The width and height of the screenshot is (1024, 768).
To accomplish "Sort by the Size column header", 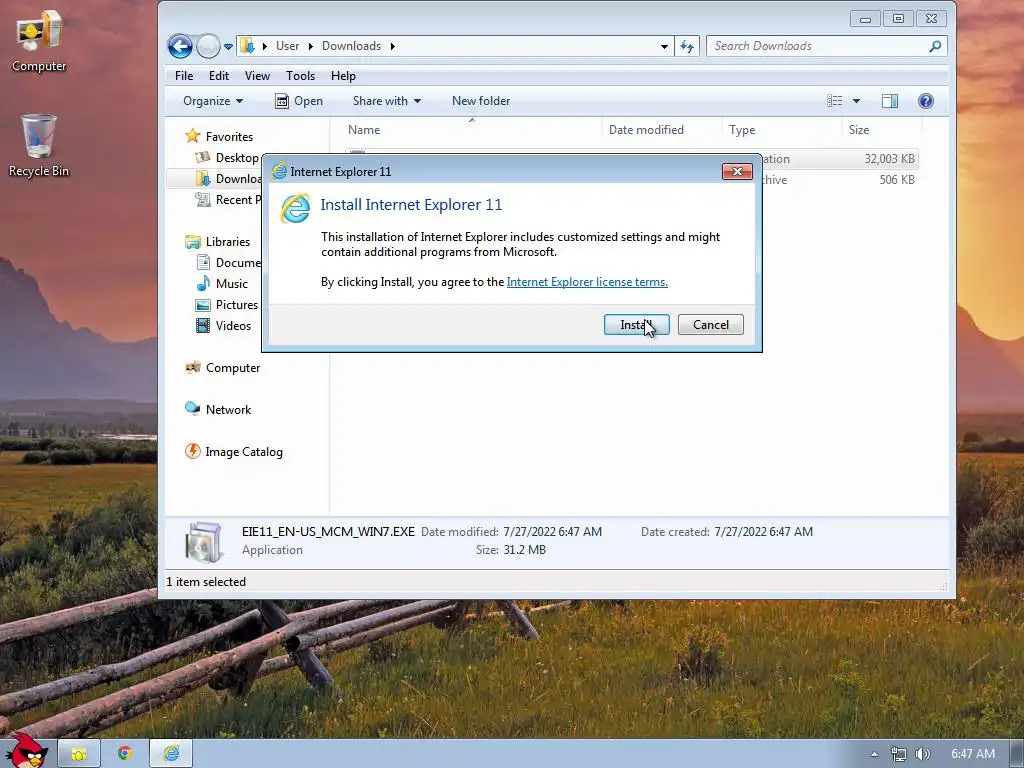I will pos(880,129).
